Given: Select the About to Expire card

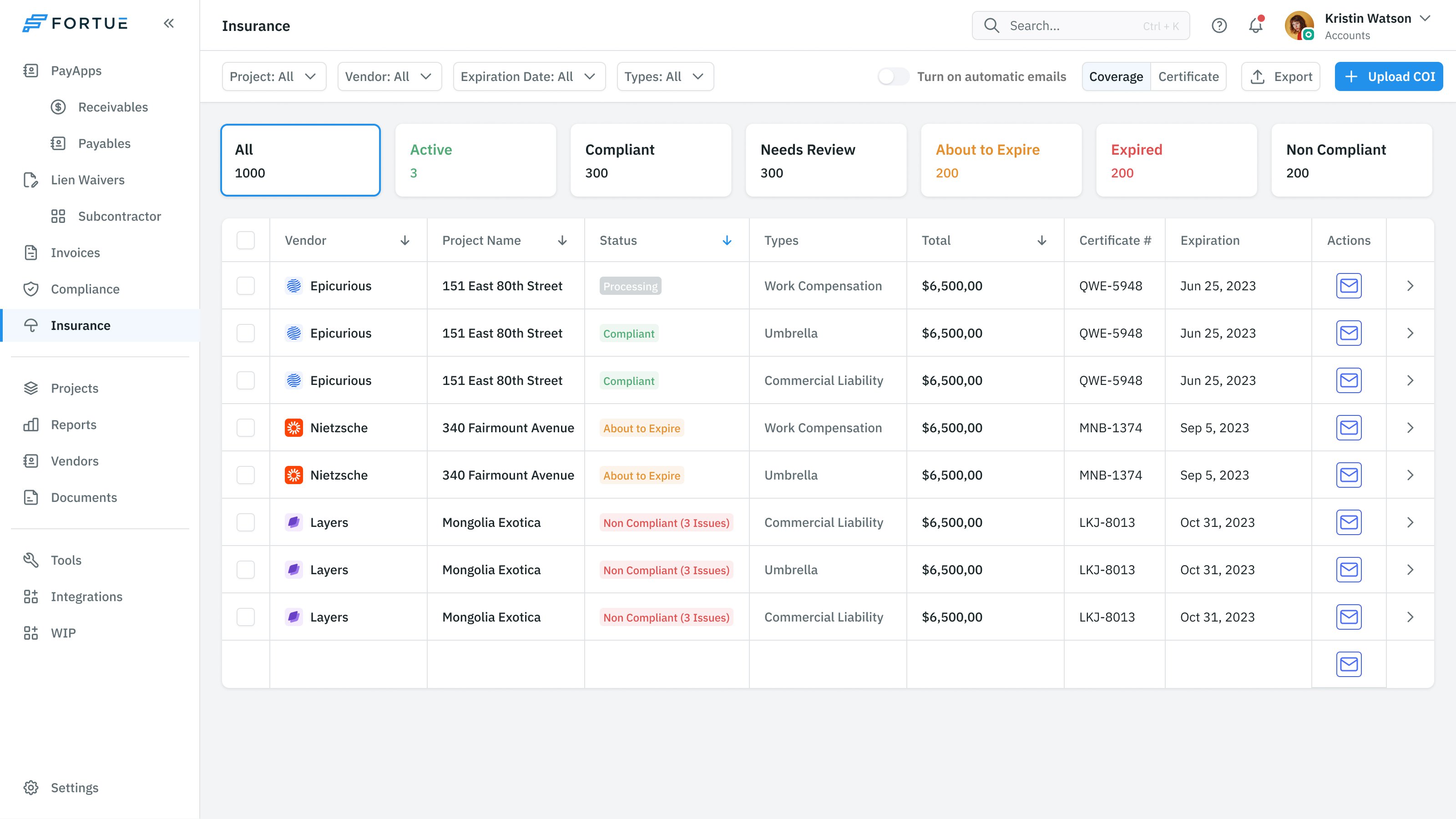Looking at the screenshot, I should pos(1001,160).
